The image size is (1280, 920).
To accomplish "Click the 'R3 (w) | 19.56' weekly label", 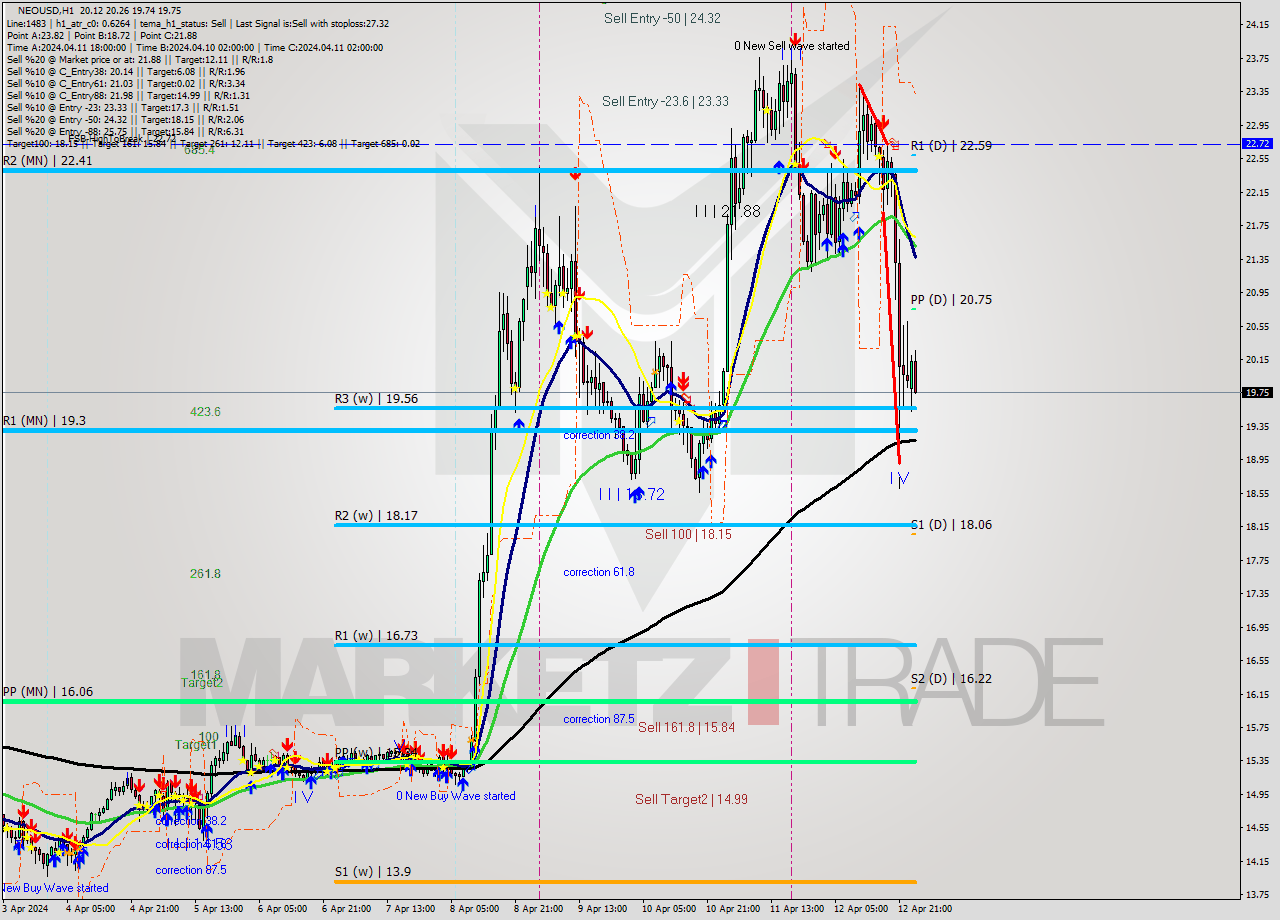I will [376, 398].
